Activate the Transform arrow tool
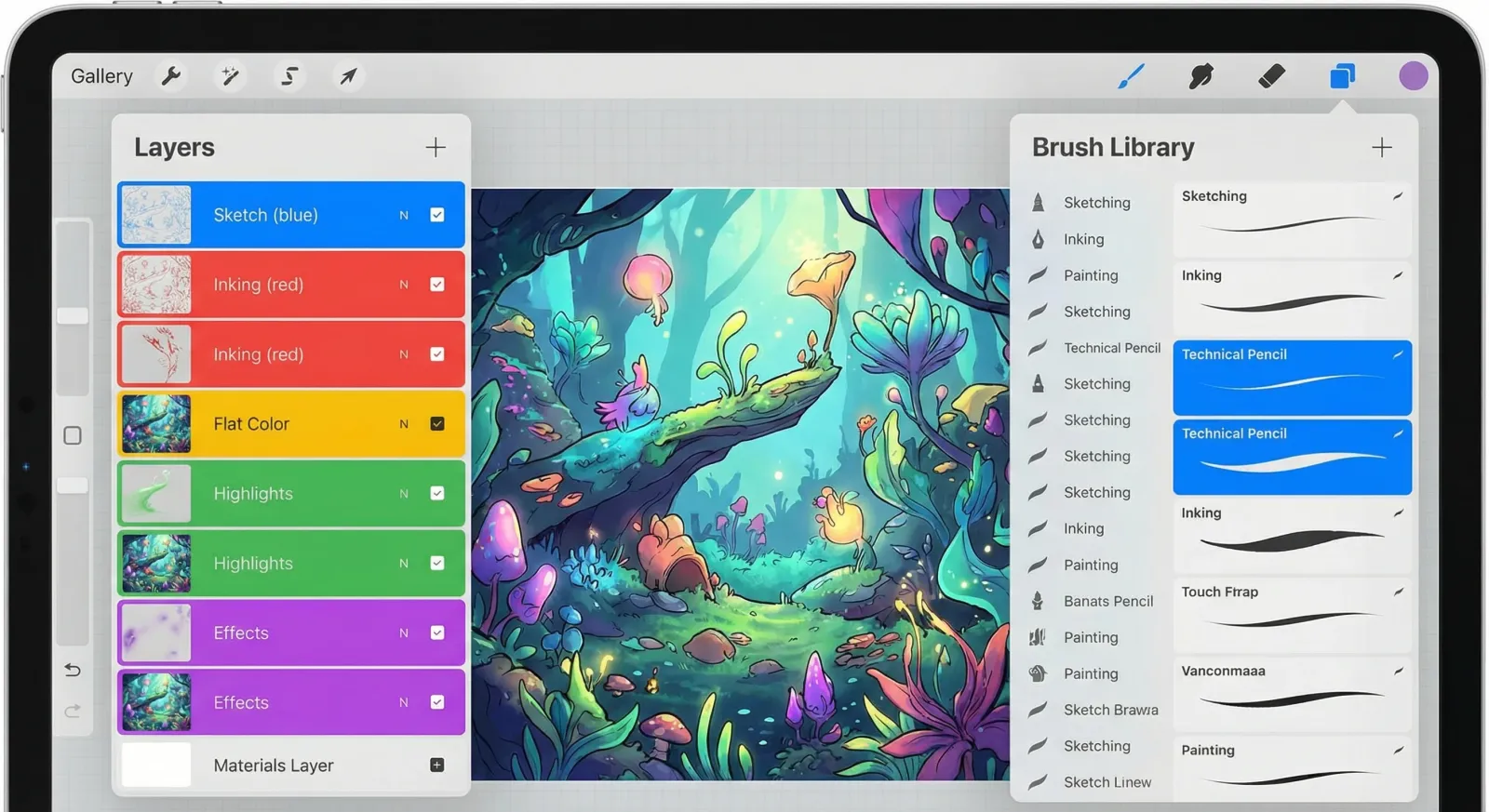 (348, 76)
